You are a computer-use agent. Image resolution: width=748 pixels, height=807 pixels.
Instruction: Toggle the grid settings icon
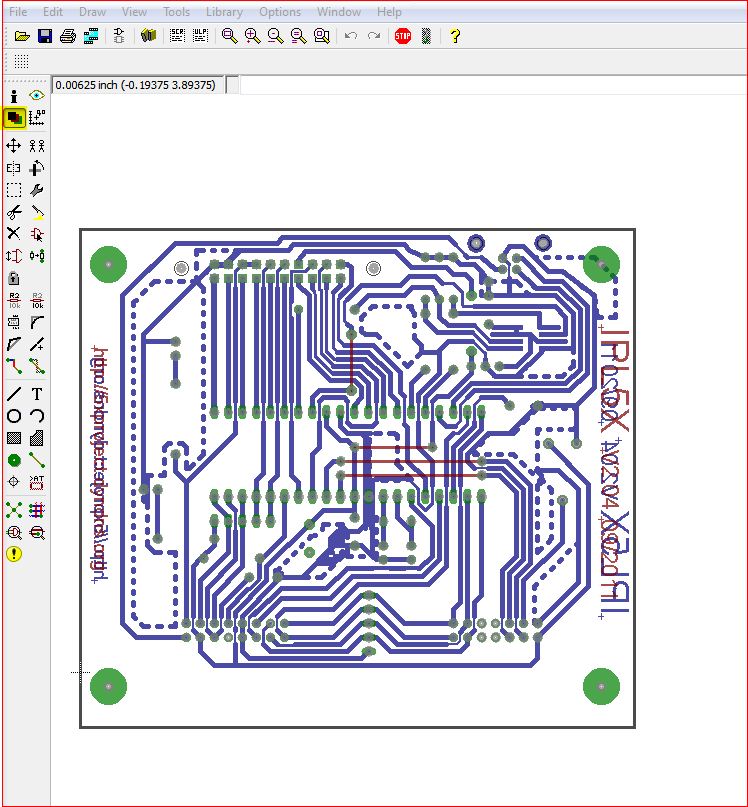pyautogui.click(x=21, y=61)
